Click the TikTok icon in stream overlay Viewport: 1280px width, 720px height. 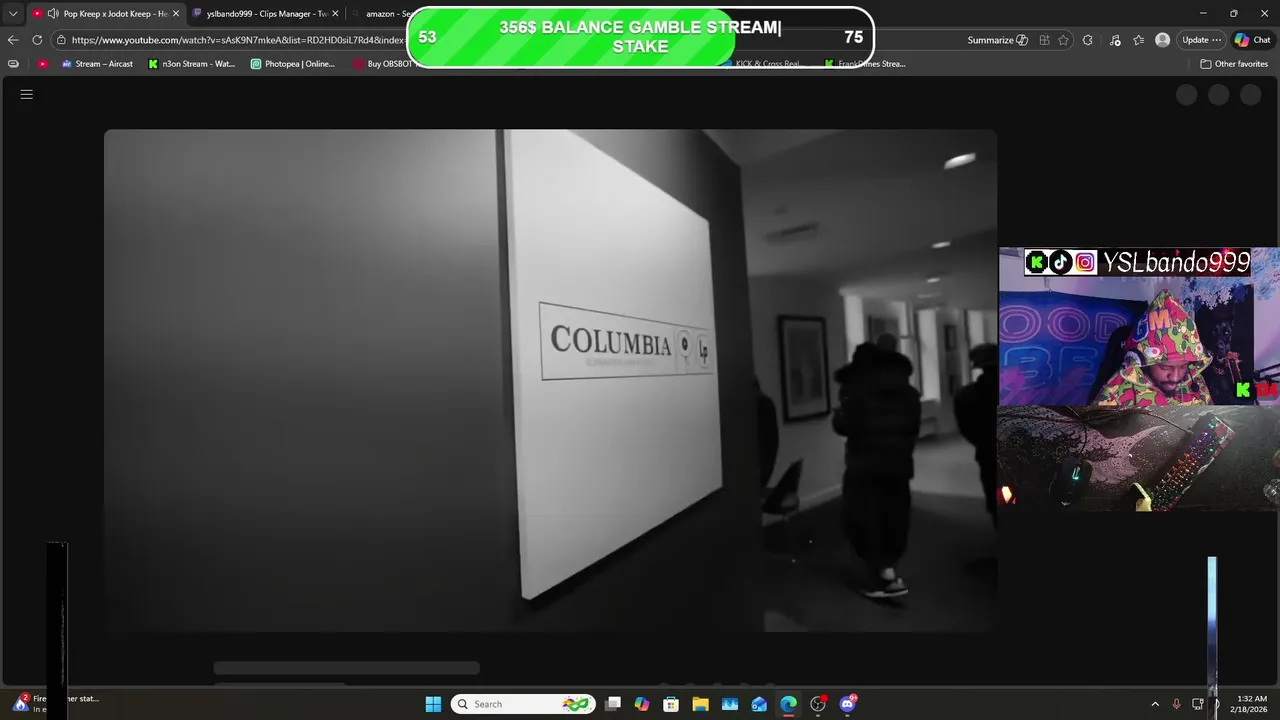click(x=1060, y=263)
